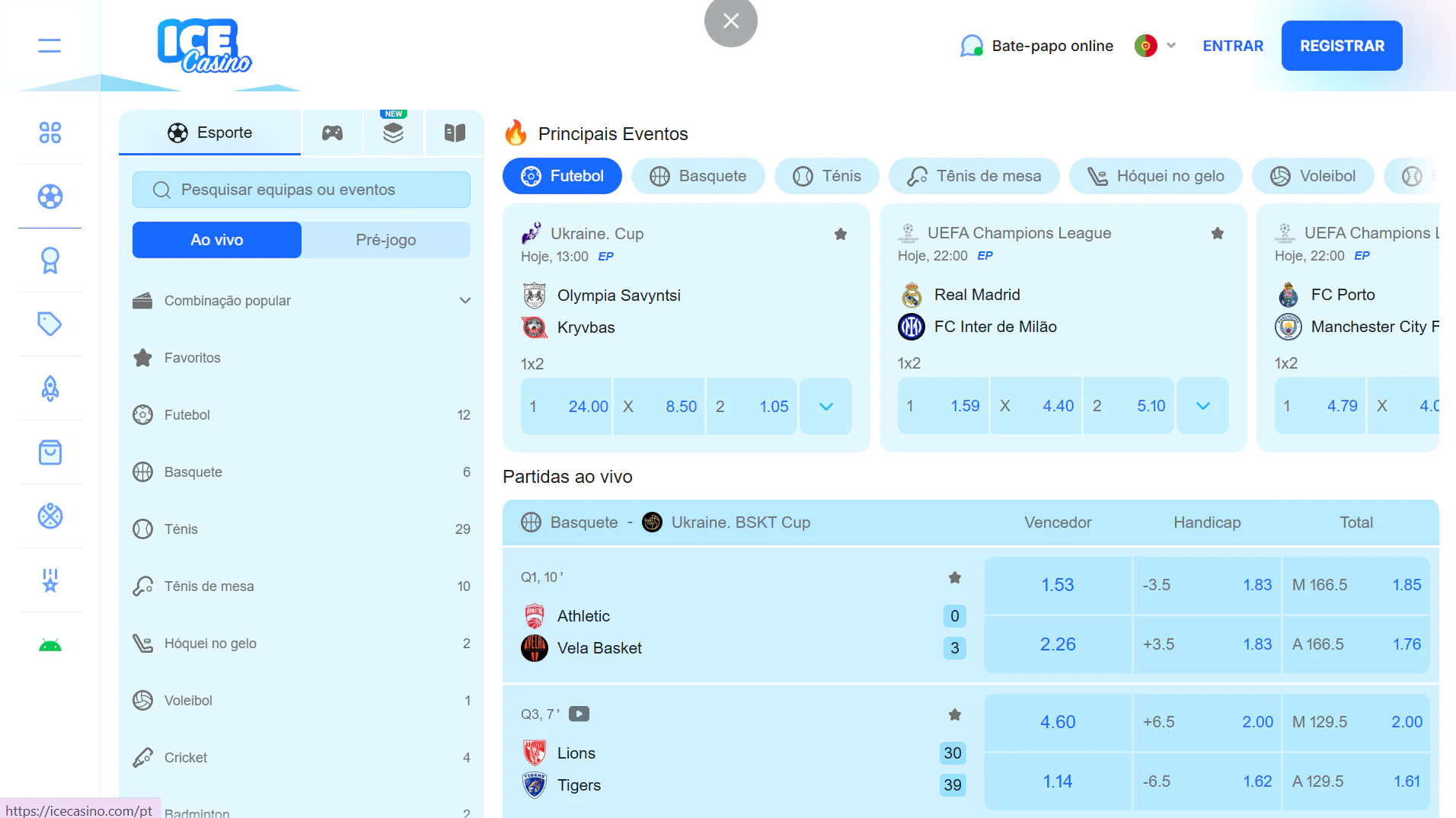Expand more markets for Real Madrid match
Screen dimensions: 1456x818
1203,406
